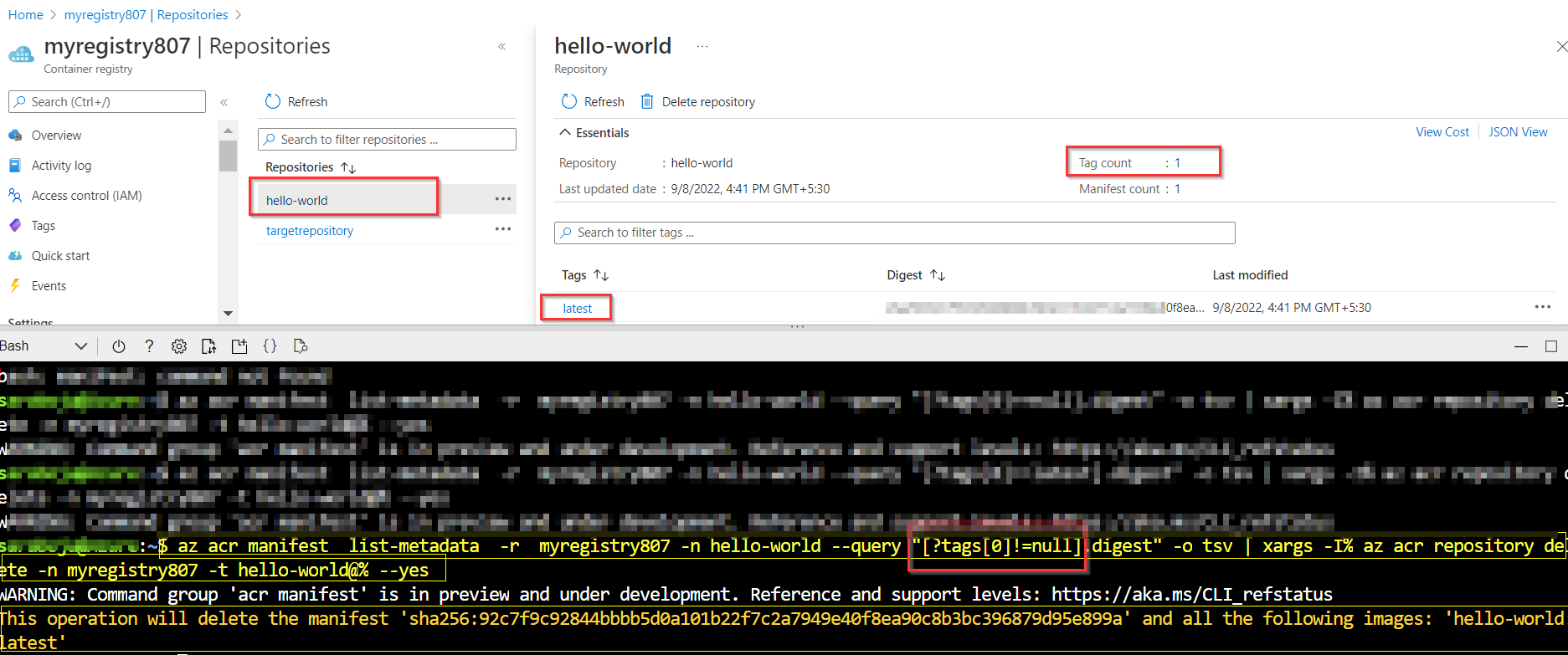Screen dimensions: 1568x655
Task: Maximize the Cloud Shell panel
Action: (1551, 346)
